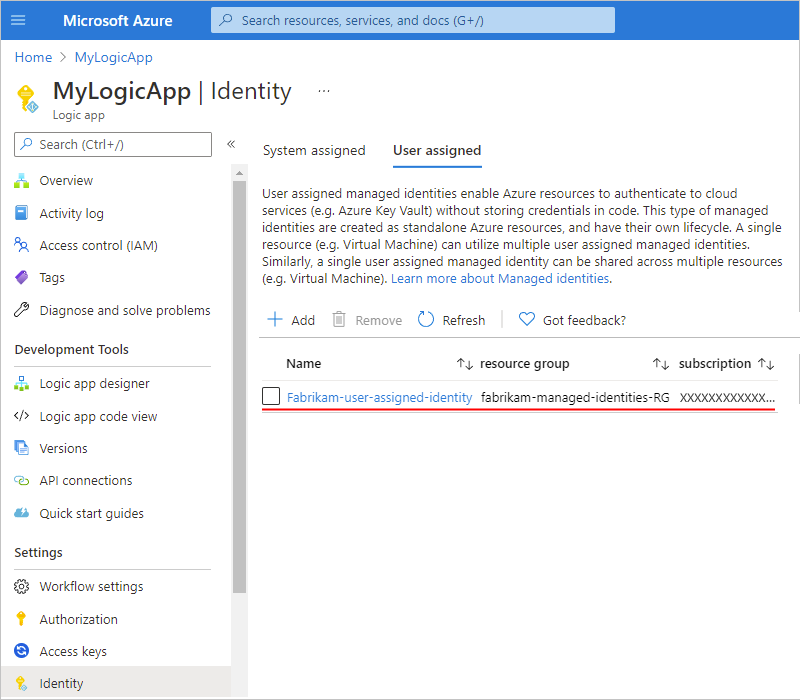Focus the sidebar Search (Ctrl+/) field
The height and width of the screenshot is (700, 800).
tap(113, 144)
